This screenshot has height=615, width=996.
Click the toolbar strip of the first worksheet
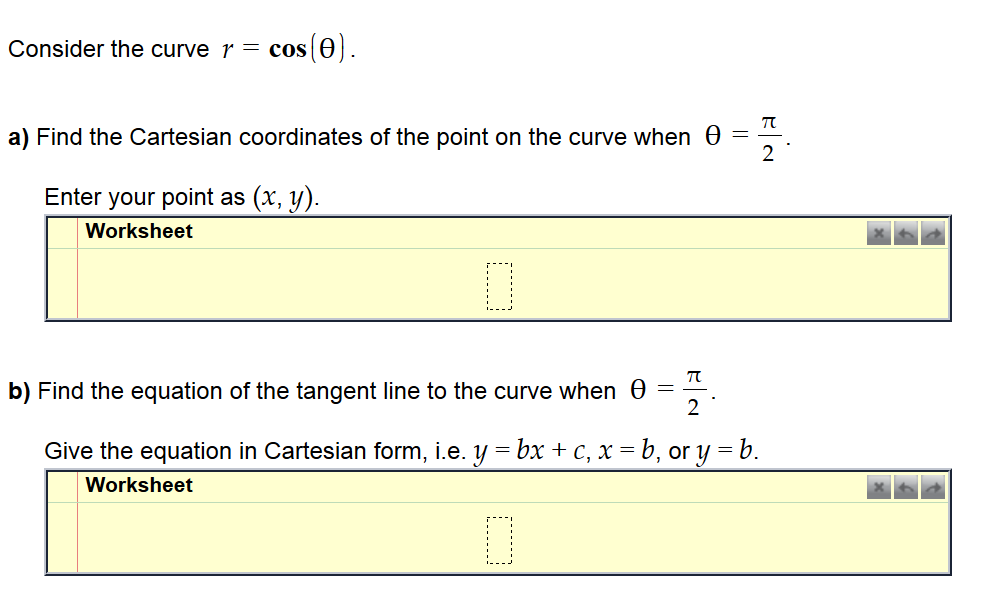point(500,231)
